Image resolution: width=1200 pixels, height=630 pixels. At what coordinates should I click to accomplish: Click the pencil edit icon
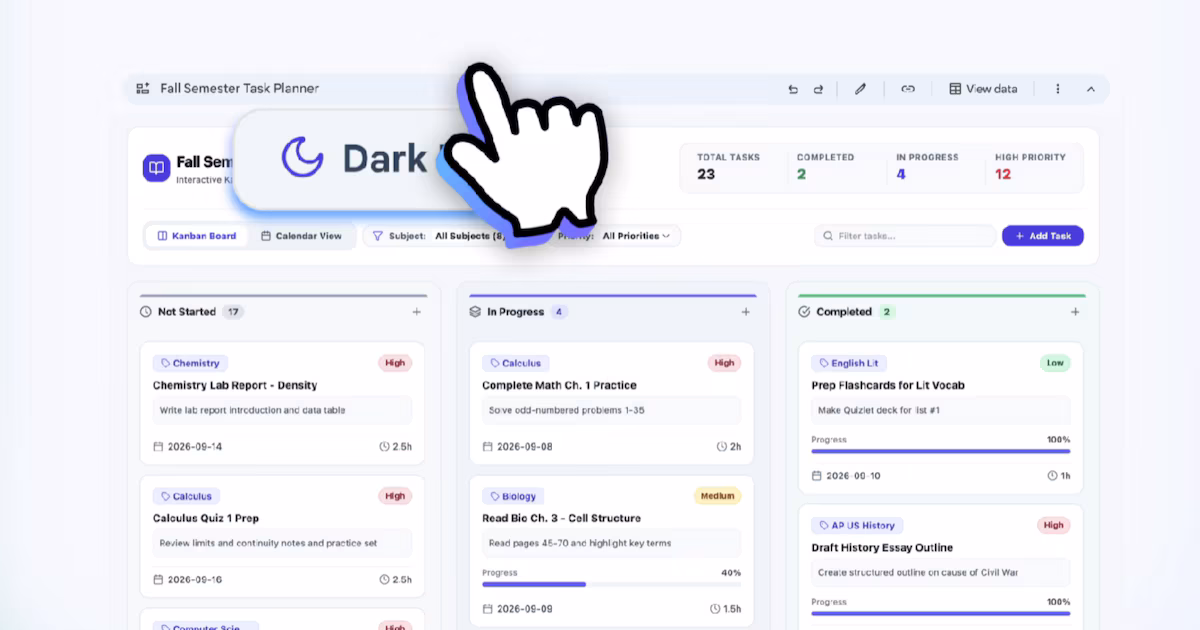point(860,89)
